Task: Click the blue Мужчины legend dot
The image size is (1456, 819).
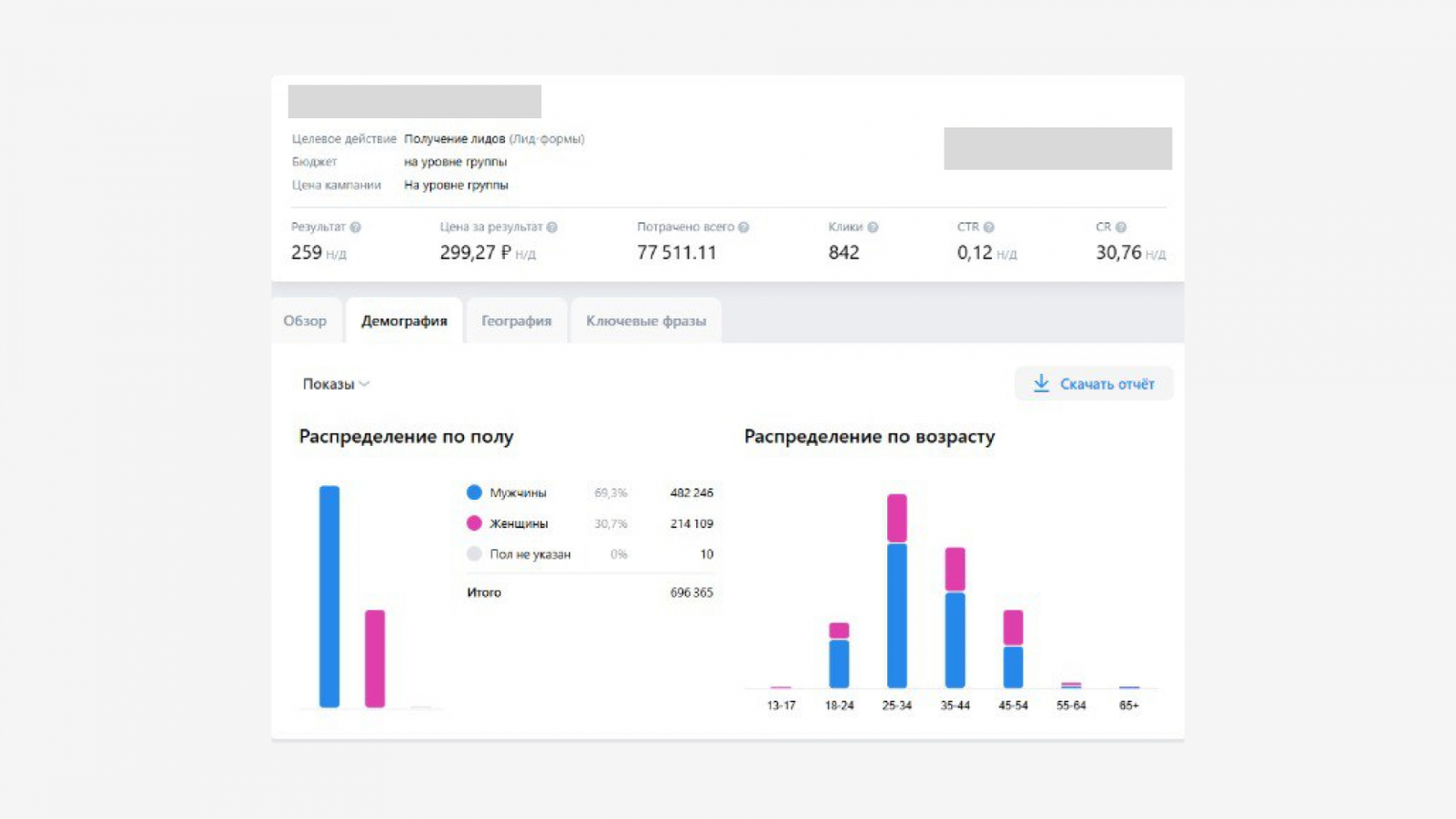Action: pos(474,492)
